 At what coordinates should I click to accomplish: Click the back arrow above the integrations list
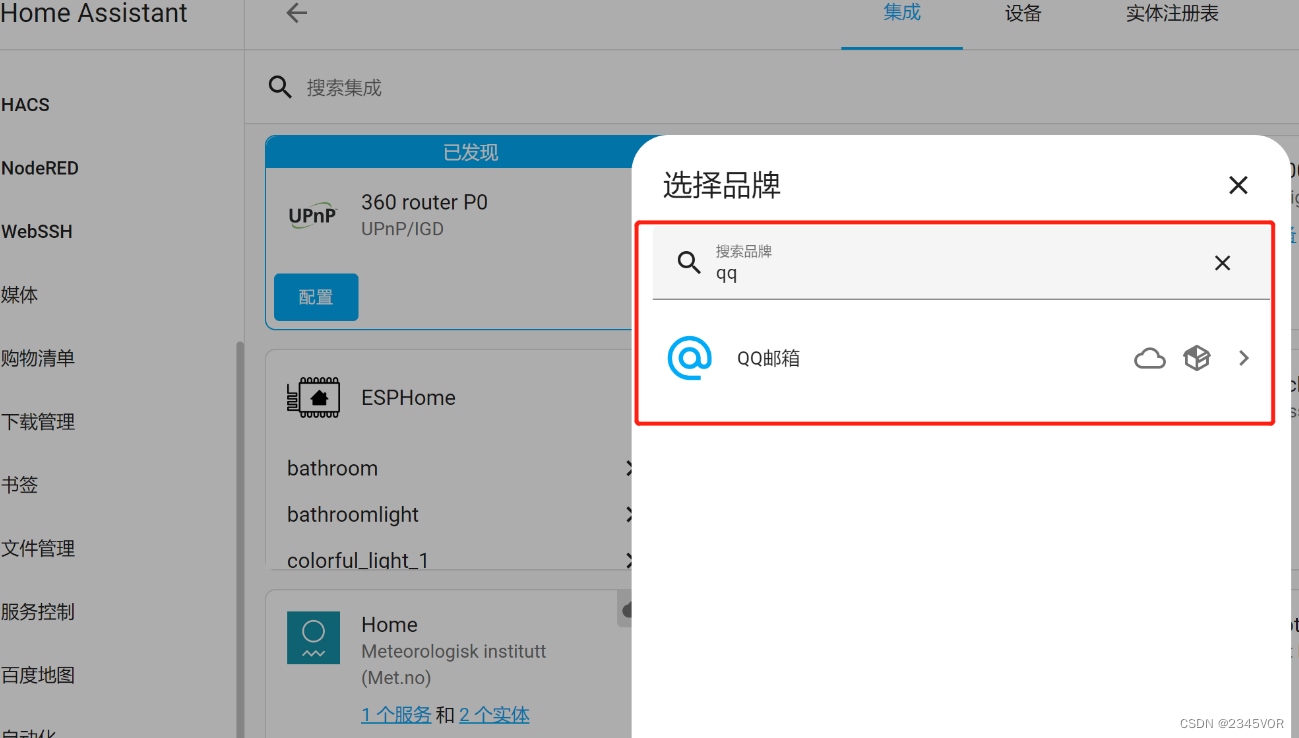coord(296,13)
